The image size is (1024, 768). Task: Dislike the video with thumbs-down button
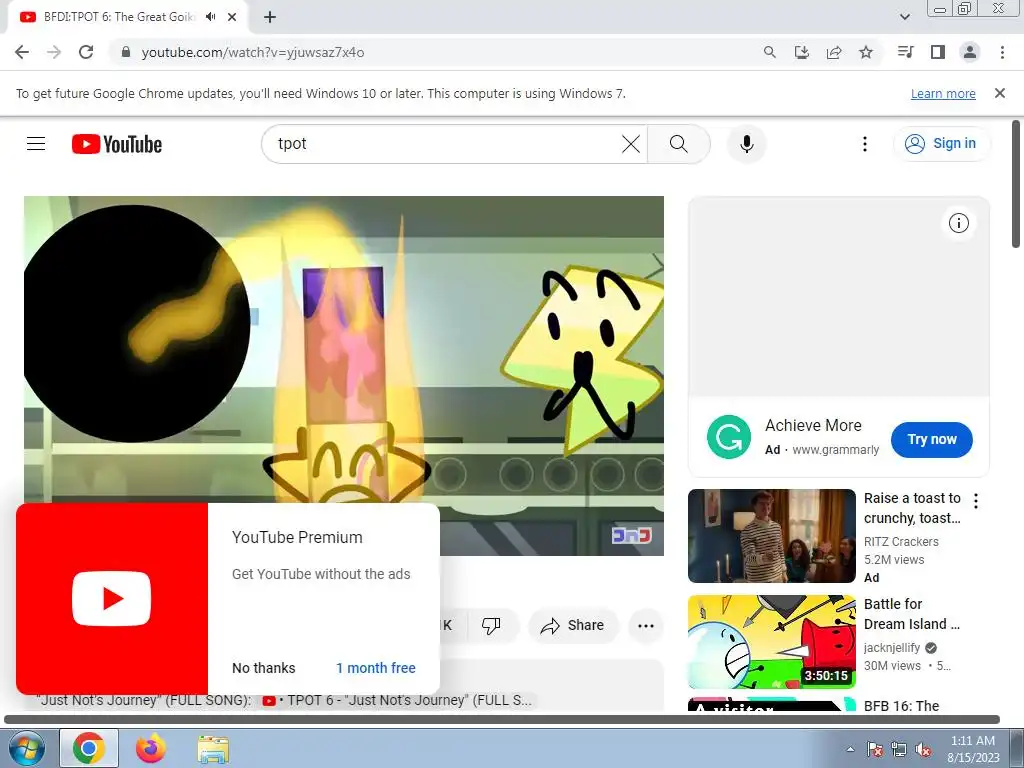(x=490, y=626)
